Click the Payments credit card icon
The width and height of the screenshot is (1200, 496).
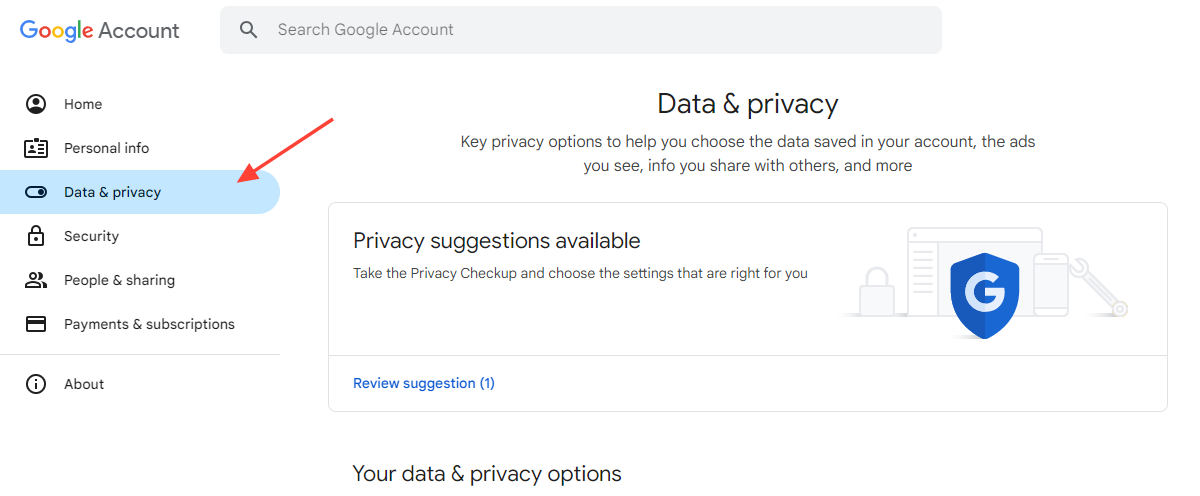click(x=36, y=324)
